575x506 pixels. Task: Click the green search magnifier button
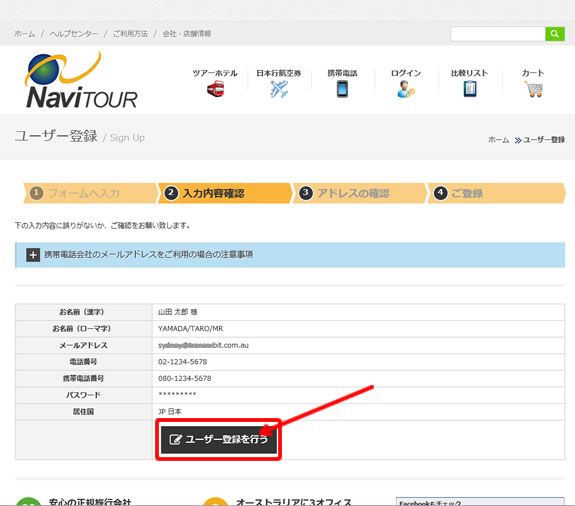tap(554, 34)
